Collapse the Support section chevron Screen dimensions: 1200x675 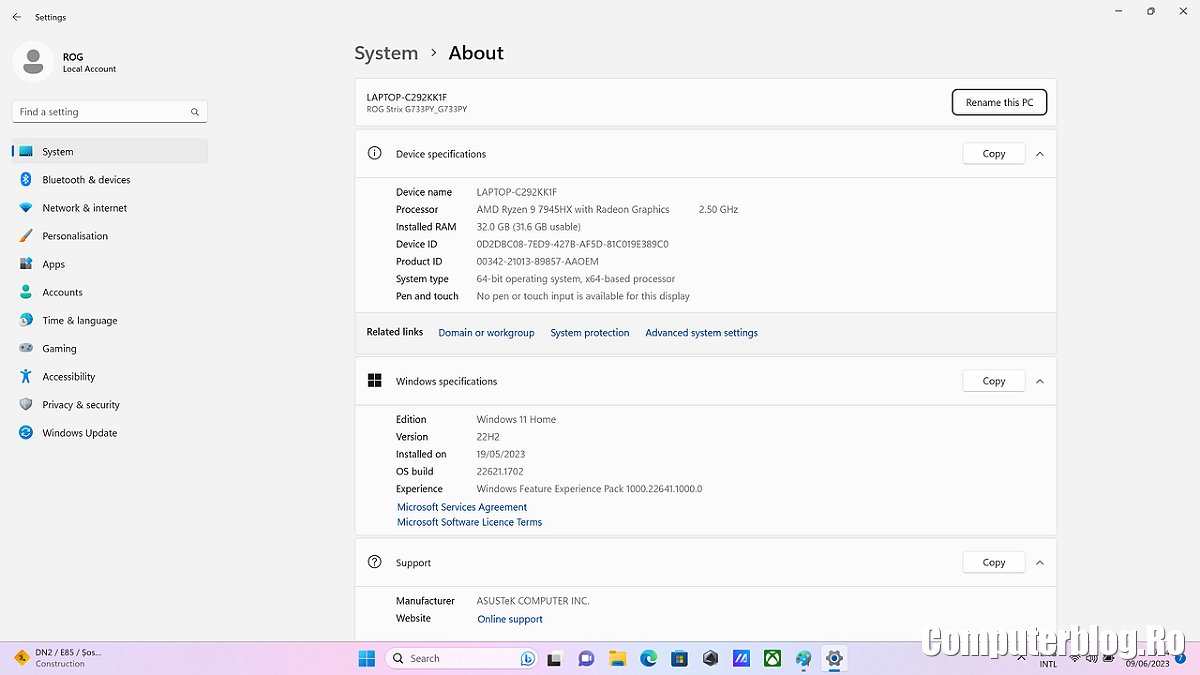click(x=1039, y=563)
